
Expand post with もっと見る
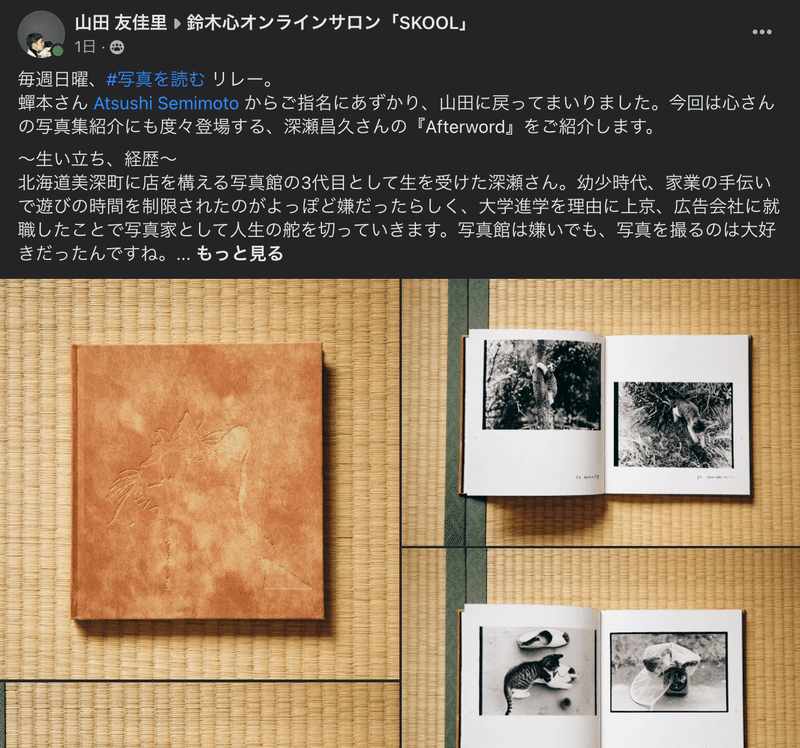239,253
